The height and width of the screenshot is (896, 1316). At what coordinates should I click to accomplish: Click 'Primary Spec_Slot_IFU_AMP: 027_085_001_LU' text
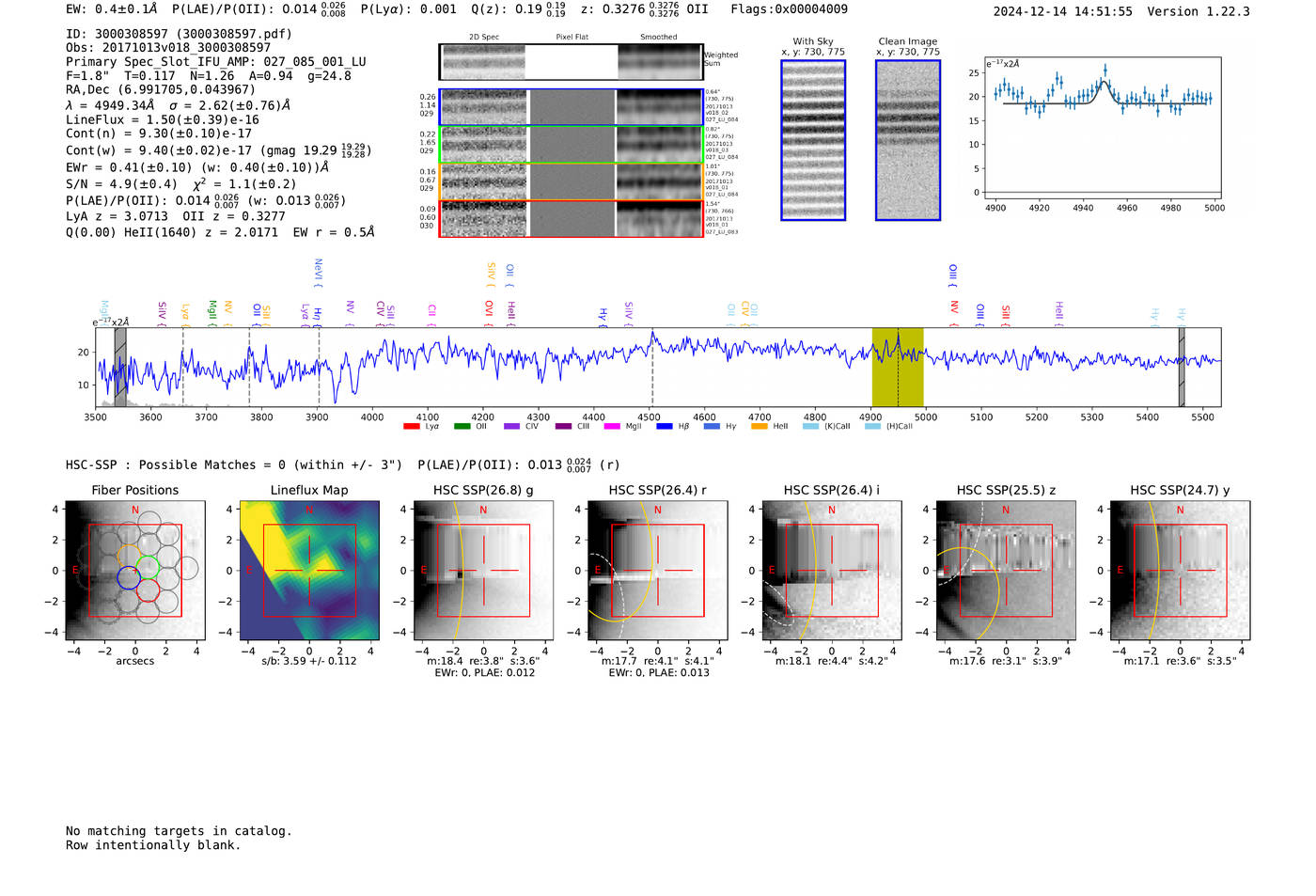[216, 62]
